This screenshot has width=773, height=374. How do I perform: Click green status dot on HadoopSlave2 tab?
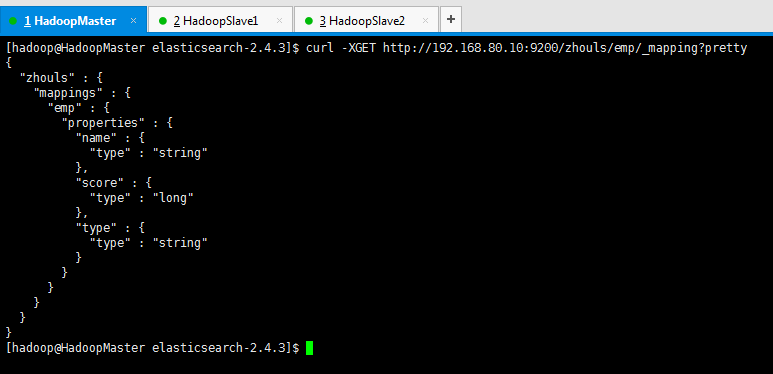[x=309, y=21]
